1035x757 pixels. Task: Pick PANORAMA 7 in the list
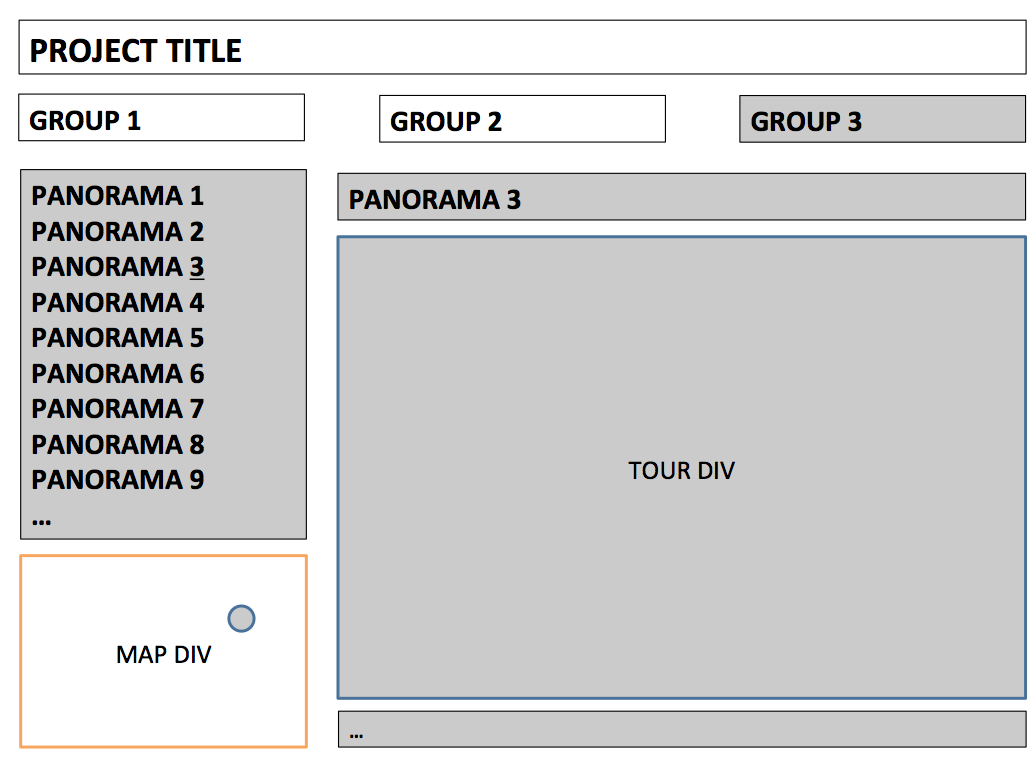[x=117, y=409]
